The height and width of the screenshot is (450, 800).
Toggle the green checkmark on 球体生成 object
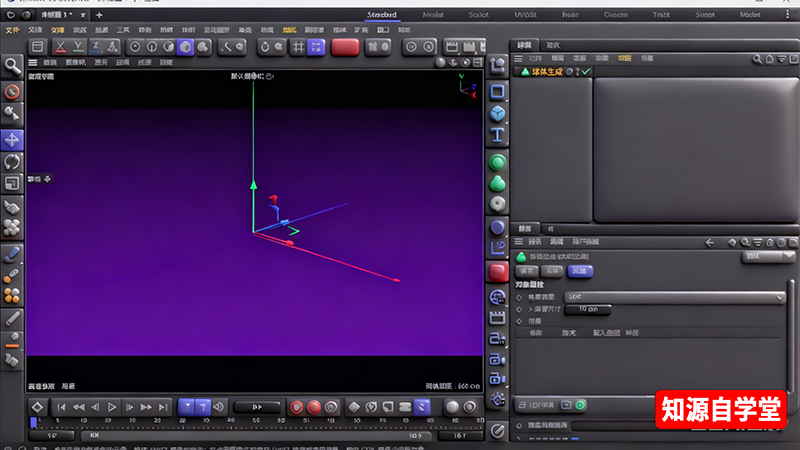(x=586, y=71)
